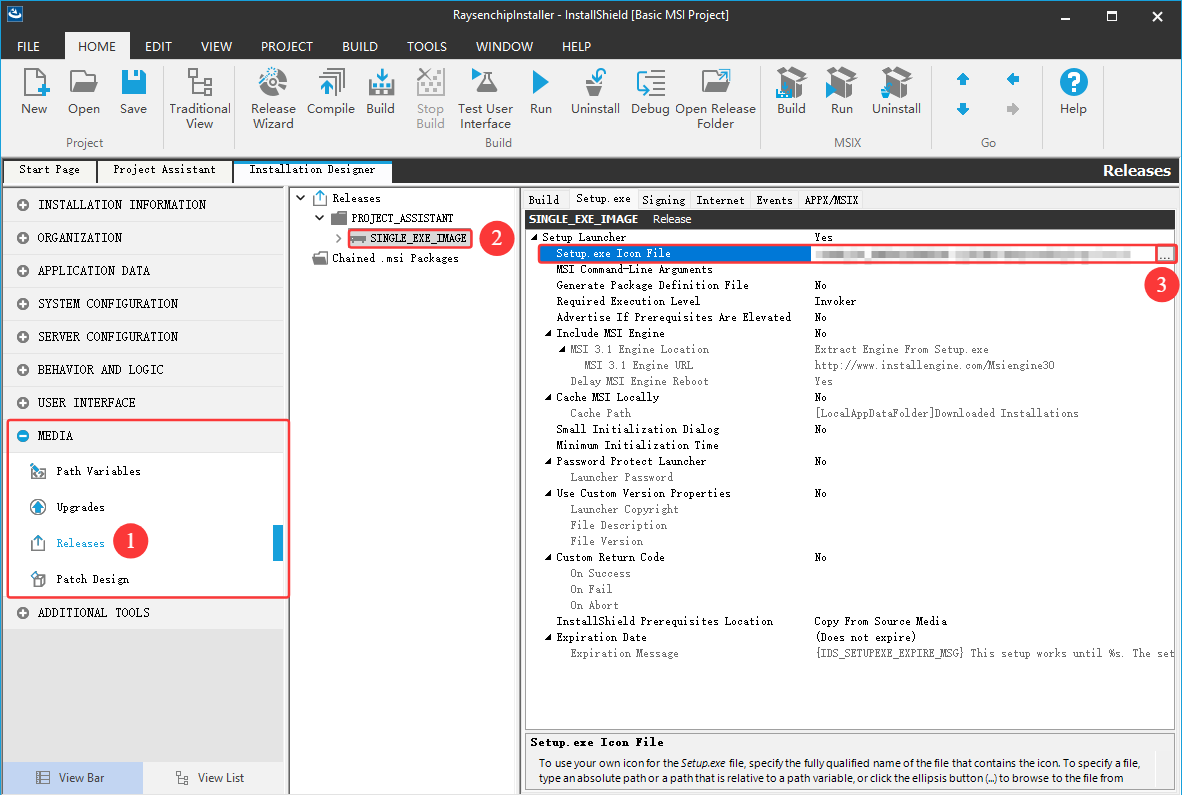Switch to the APPX/MSIX tab
The image size is (1182, 795).
click(x=831, y=200)
